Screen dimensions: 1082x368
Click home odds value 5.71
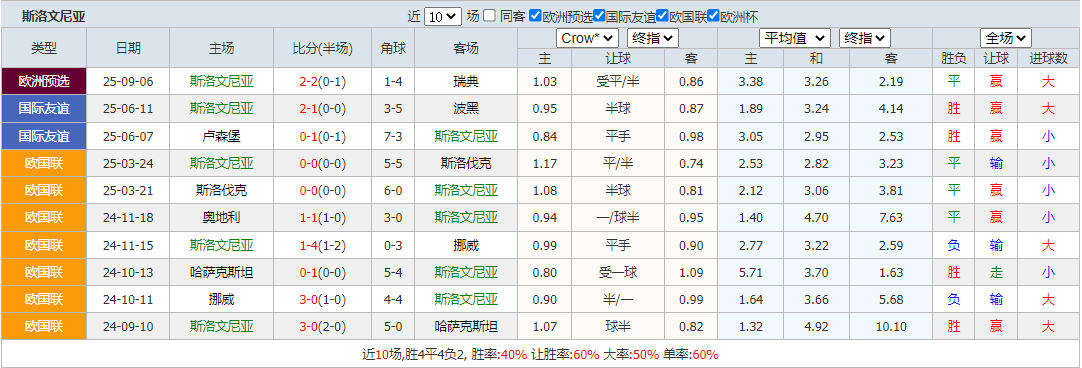(x=750, y=272)
